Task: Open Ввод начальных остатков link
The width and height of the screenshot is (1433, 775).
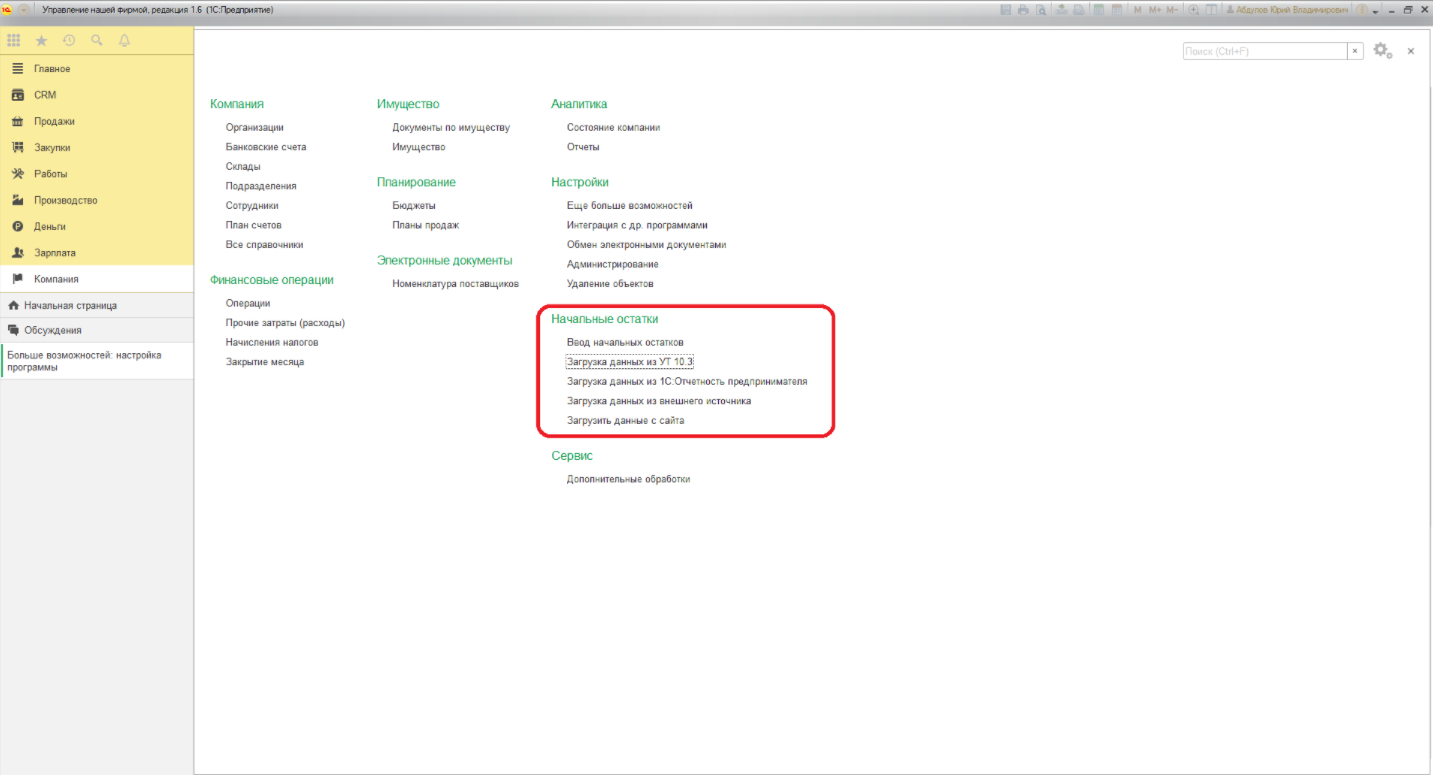Action: (625, 342)
